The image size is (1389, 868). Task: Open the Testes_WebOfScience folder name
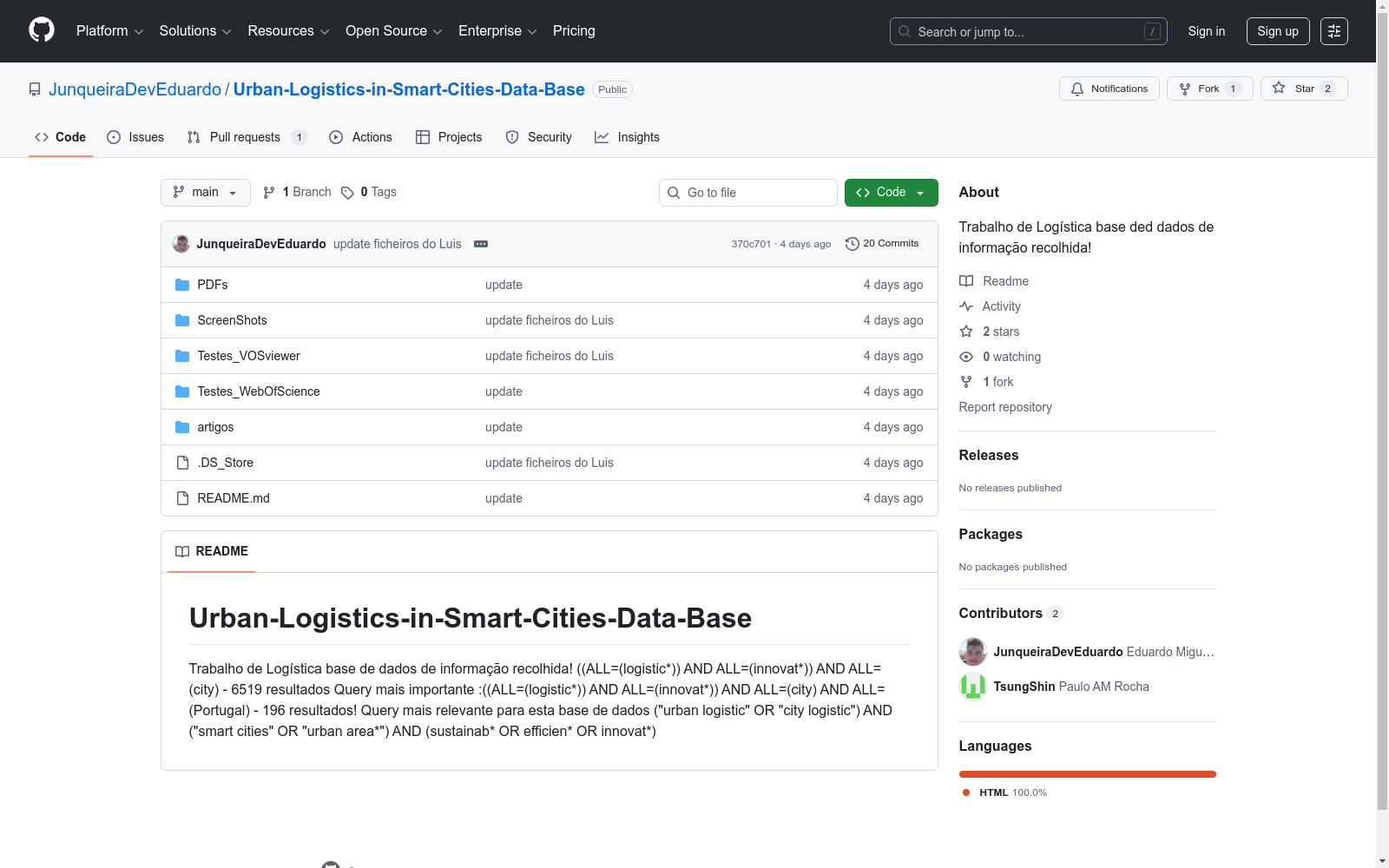pyautogui.click(x=259, y=391)
